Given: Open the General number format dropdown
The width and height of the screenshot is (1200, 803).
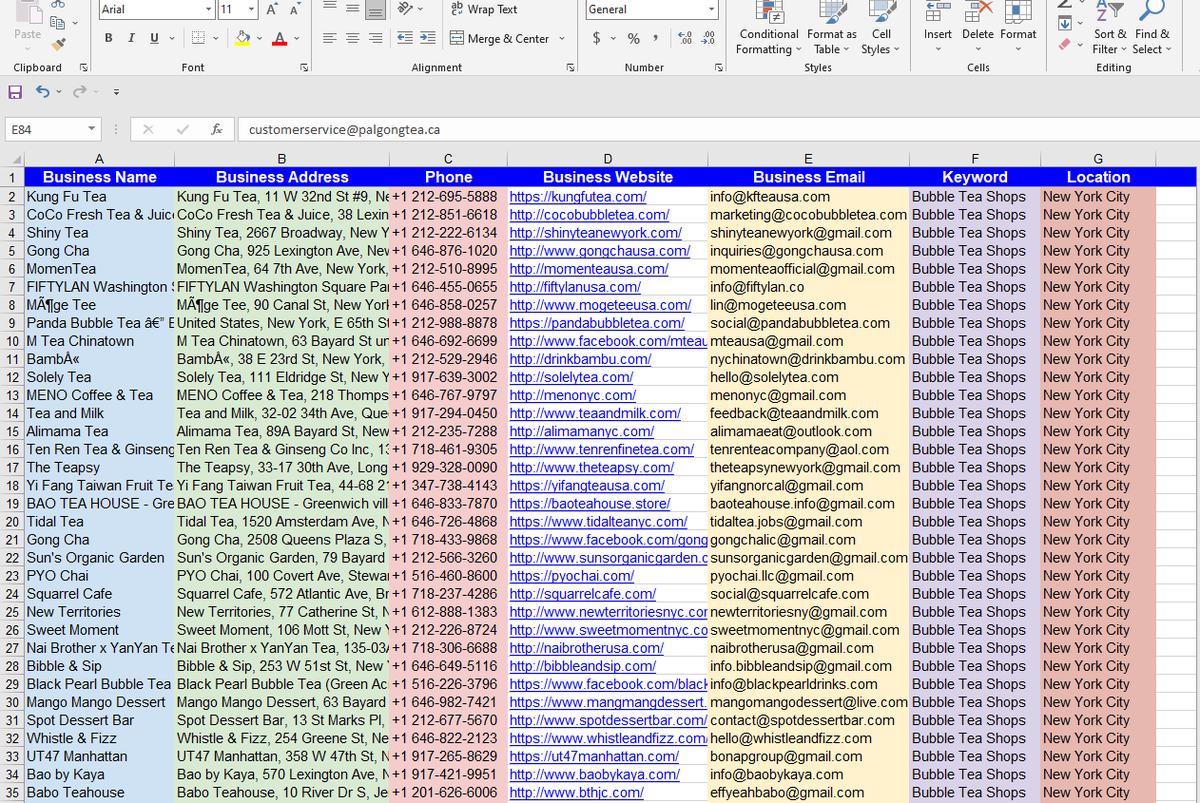Looking at the screenshot, I should click(x=712, y=9).
